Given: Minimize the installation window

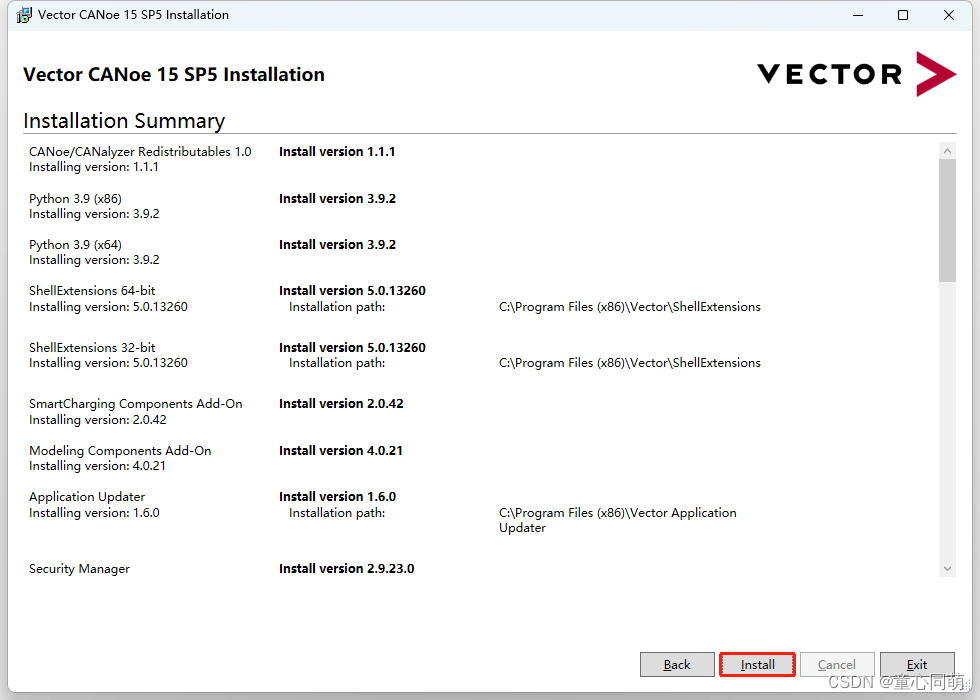Looking at the screenshot, I should [858, 15].
